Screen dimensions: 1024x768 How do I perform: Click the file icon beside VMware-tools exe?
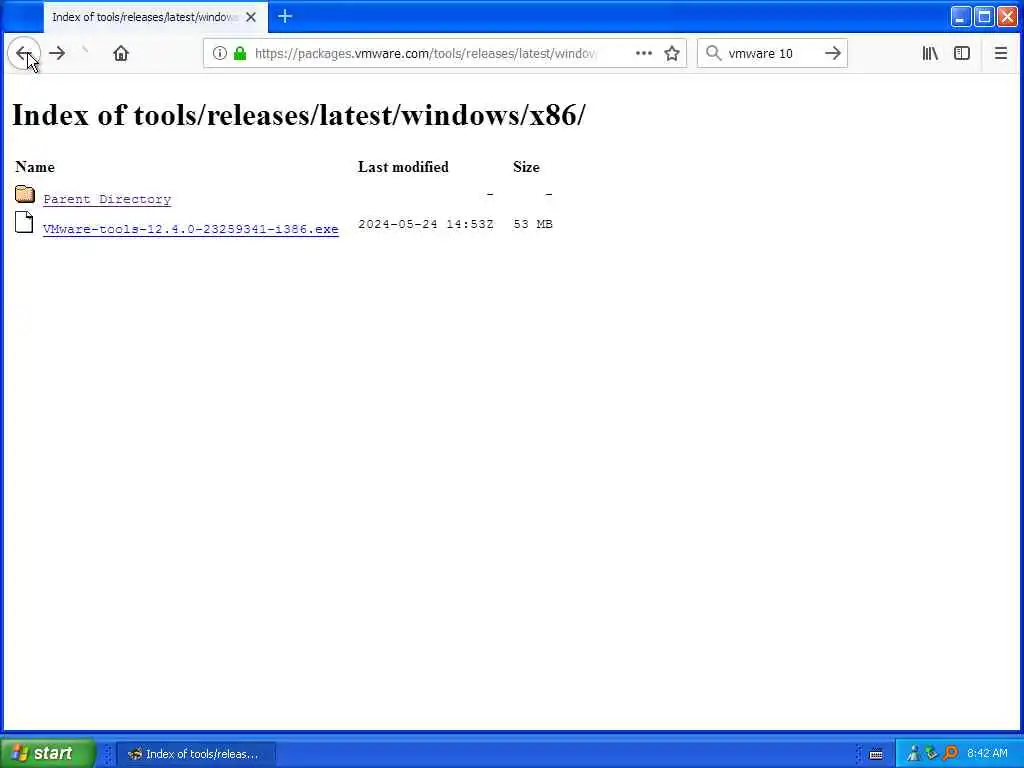24,222
